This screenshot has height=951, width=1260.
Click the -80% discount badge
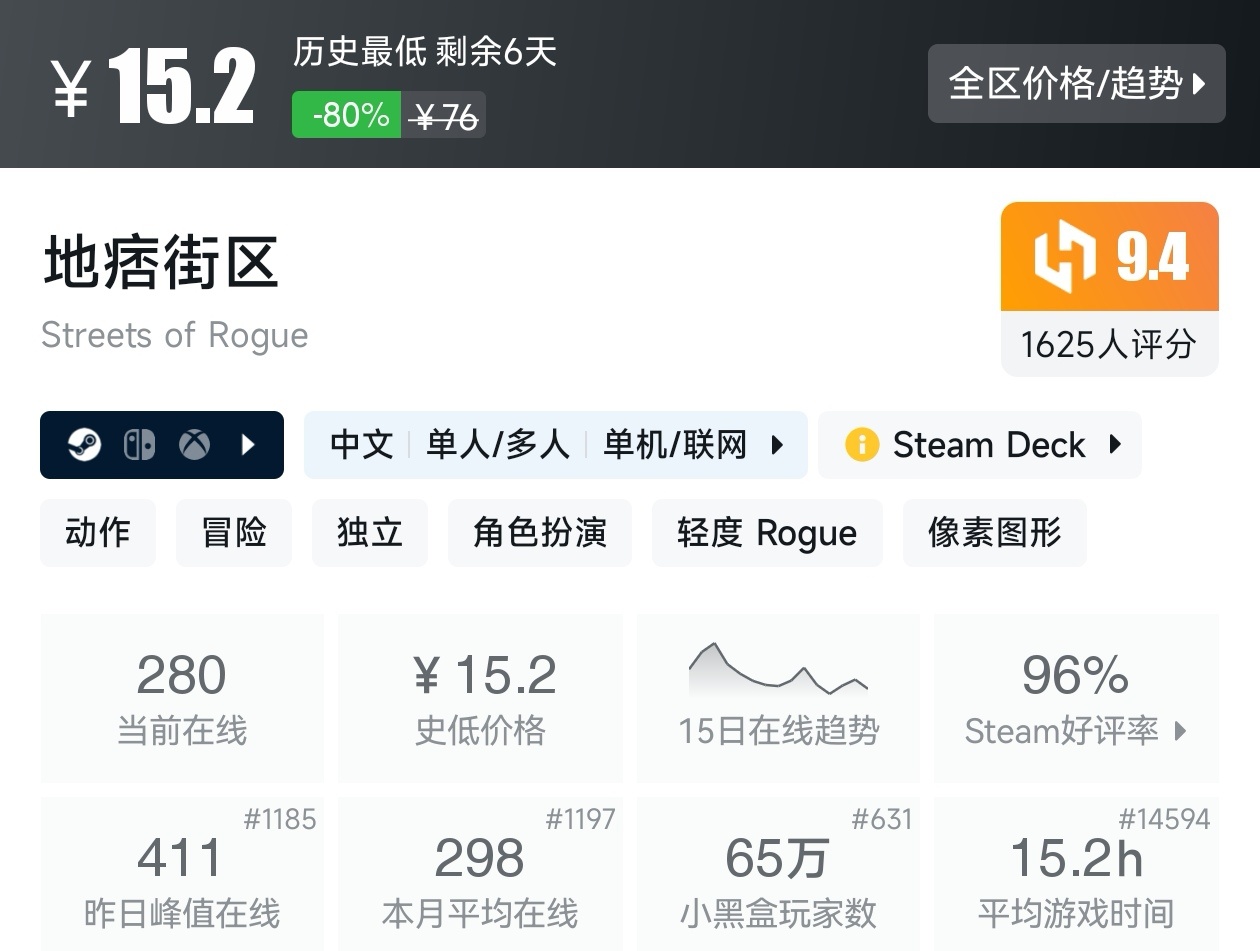click(x=347, y=115)
